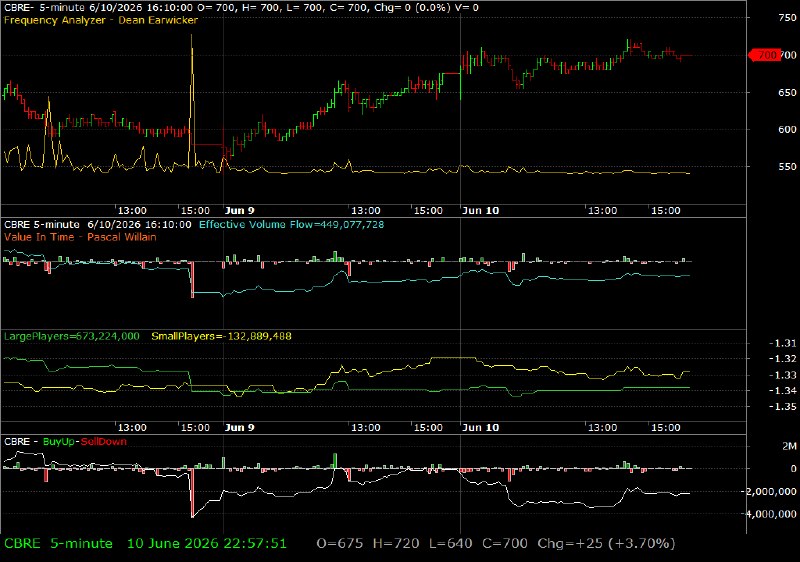Click the 'L=640' status bar value
Viewport: 800px width, 562px height.
[x=451, y=544]
